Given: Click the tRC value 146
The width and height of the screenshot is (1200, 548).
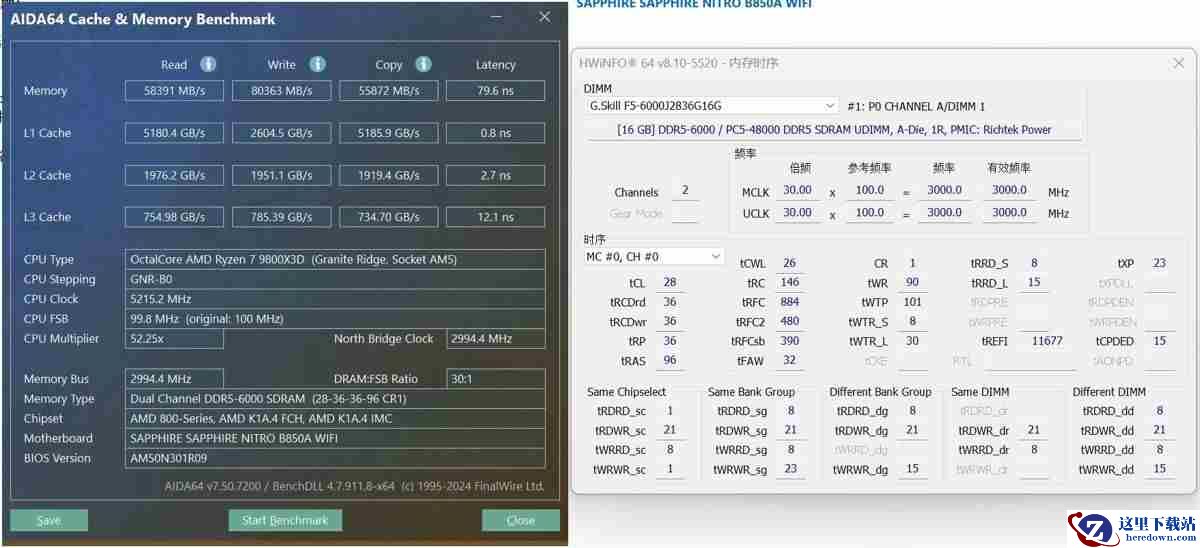Looking at the screenshot, I should point(790,283).
